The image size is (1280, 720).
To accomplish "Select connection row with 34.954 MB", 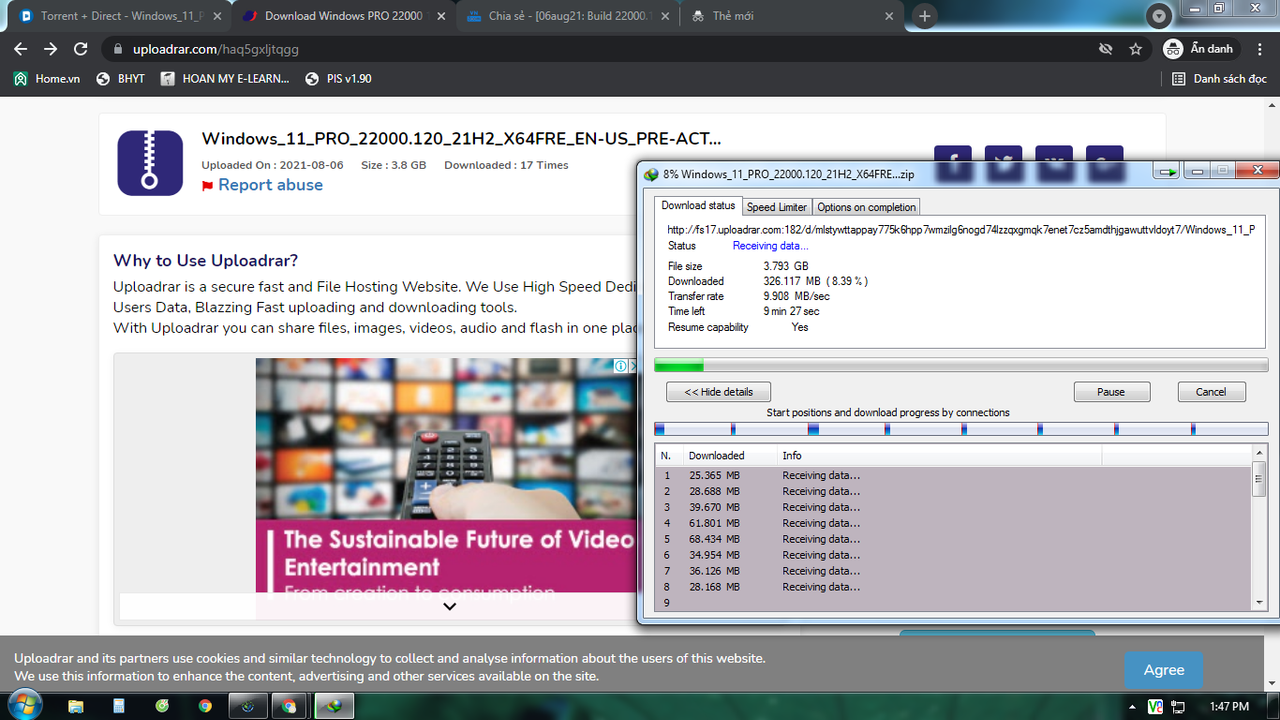I will [x=953, y=555].
